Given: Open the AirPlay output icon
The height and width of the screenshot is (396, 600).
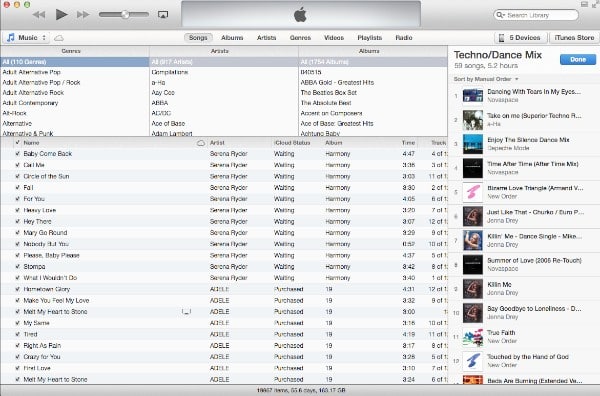Looking at the screenshot, I should 163,15.
